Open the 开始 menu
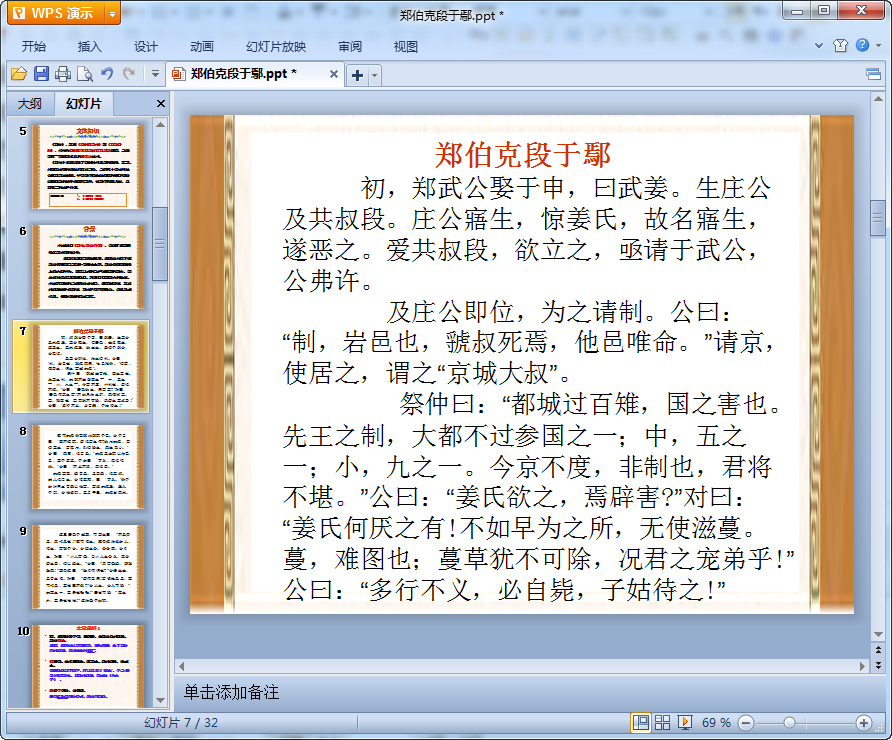This screenshot has height=740, width=892. tap(34, 47)
